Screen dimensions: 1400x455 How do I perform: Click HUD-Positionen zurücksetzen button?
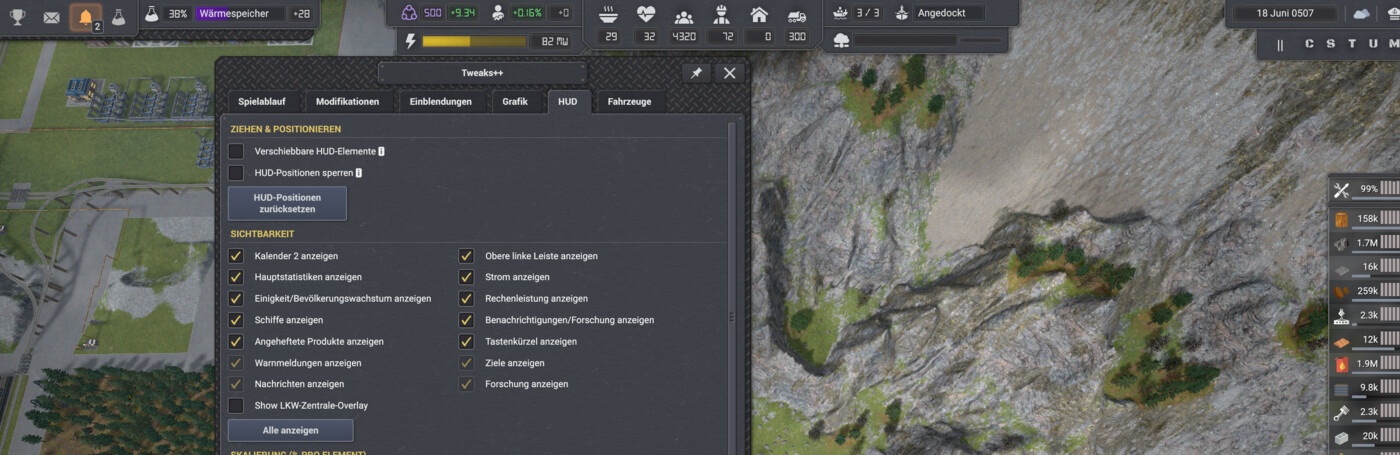287,203
